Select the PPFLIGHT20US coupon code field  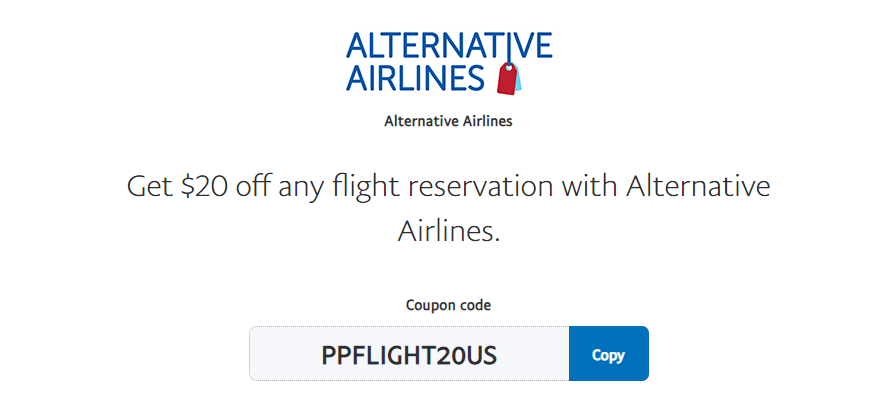[x=409, y=354]
